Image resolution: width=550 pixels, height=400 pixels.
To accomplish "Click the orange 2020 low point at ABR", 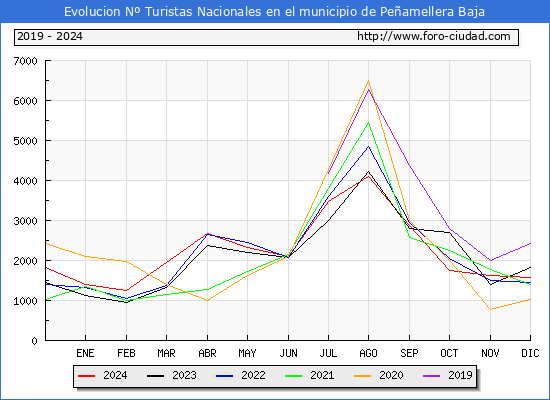I will pyautogui.click(x=207, y=301).
